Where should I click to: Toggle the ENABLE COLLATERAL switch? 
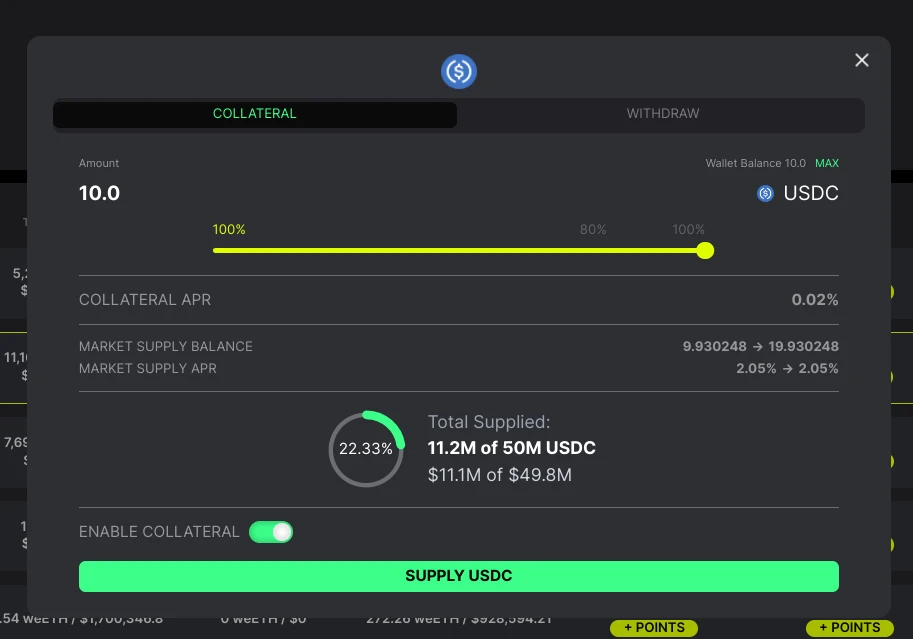(x=271, y=532)
